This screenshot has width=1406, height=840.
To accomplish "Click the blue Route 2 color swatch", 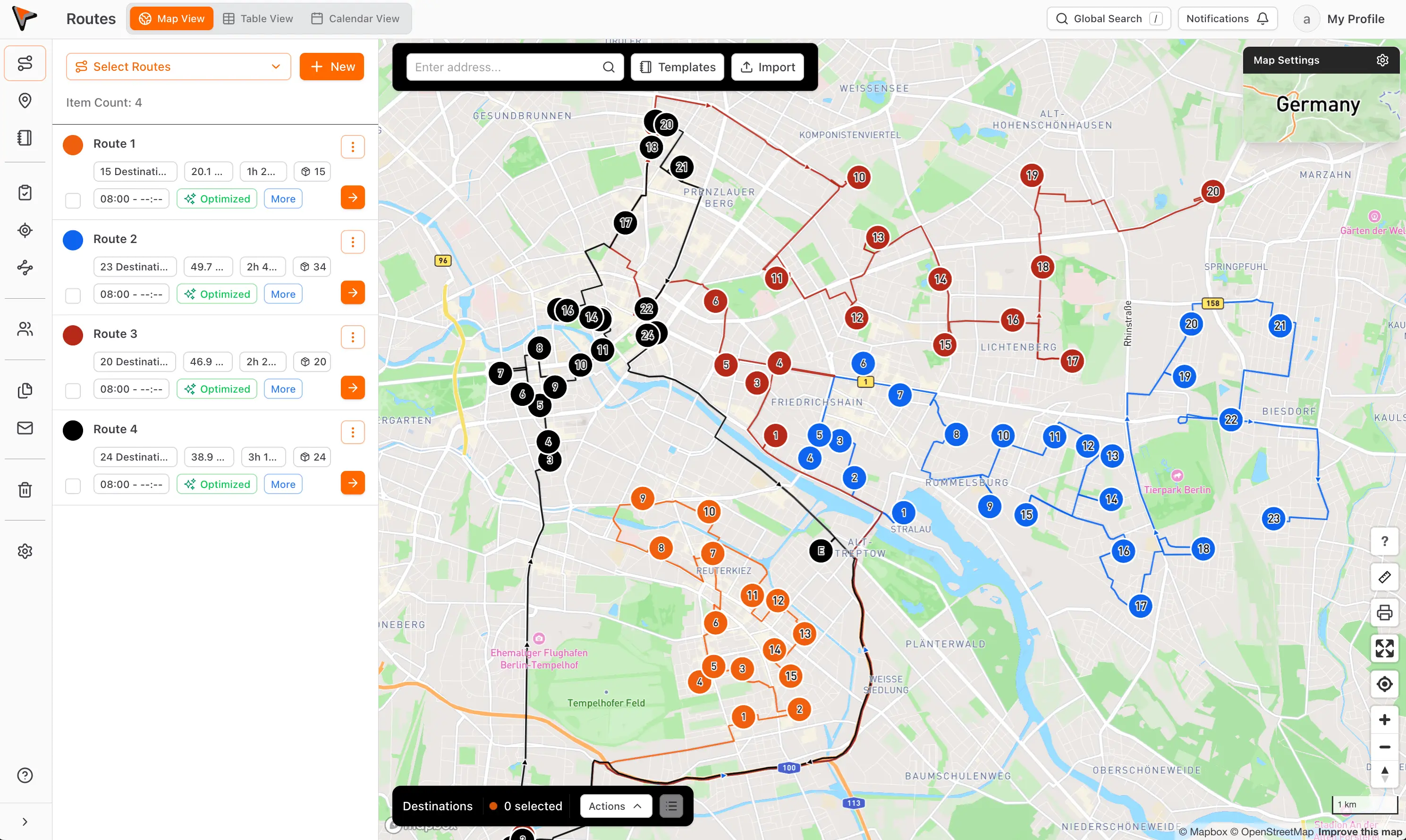I will tap(73, 240).
